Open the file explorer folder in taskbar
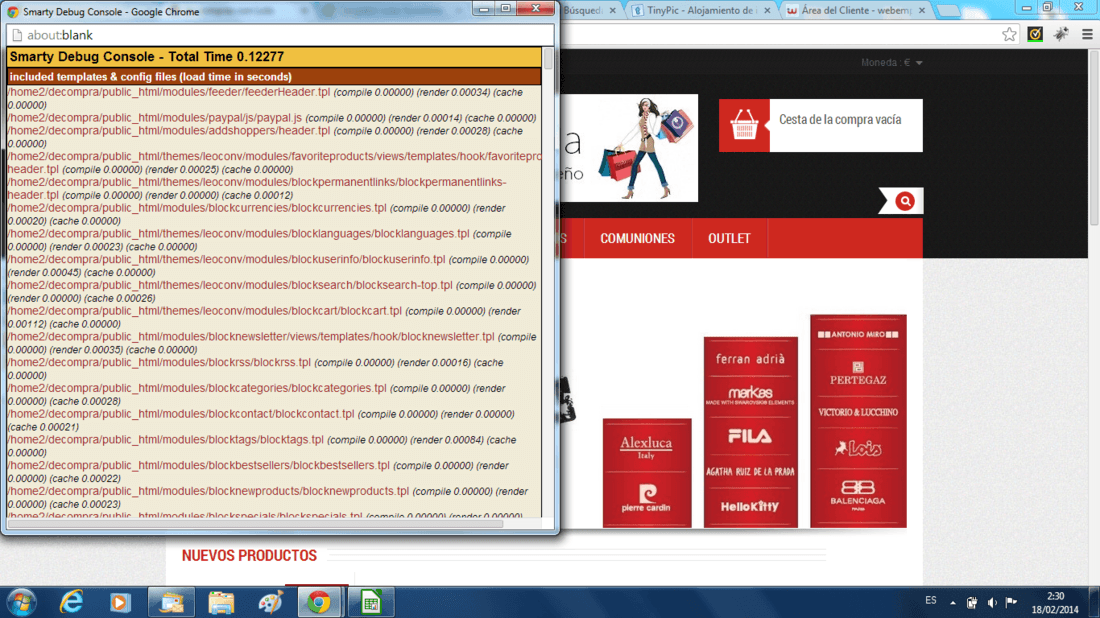The width and height of the screenshot is (1100, 618). (x=221, y=603)
